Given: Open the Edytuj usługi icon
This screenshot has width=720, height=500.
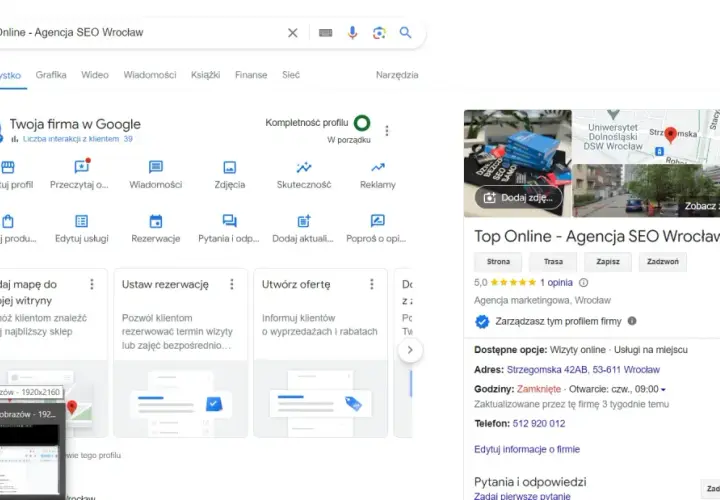Looking at the screenshot, I should (x=82, y=221).
